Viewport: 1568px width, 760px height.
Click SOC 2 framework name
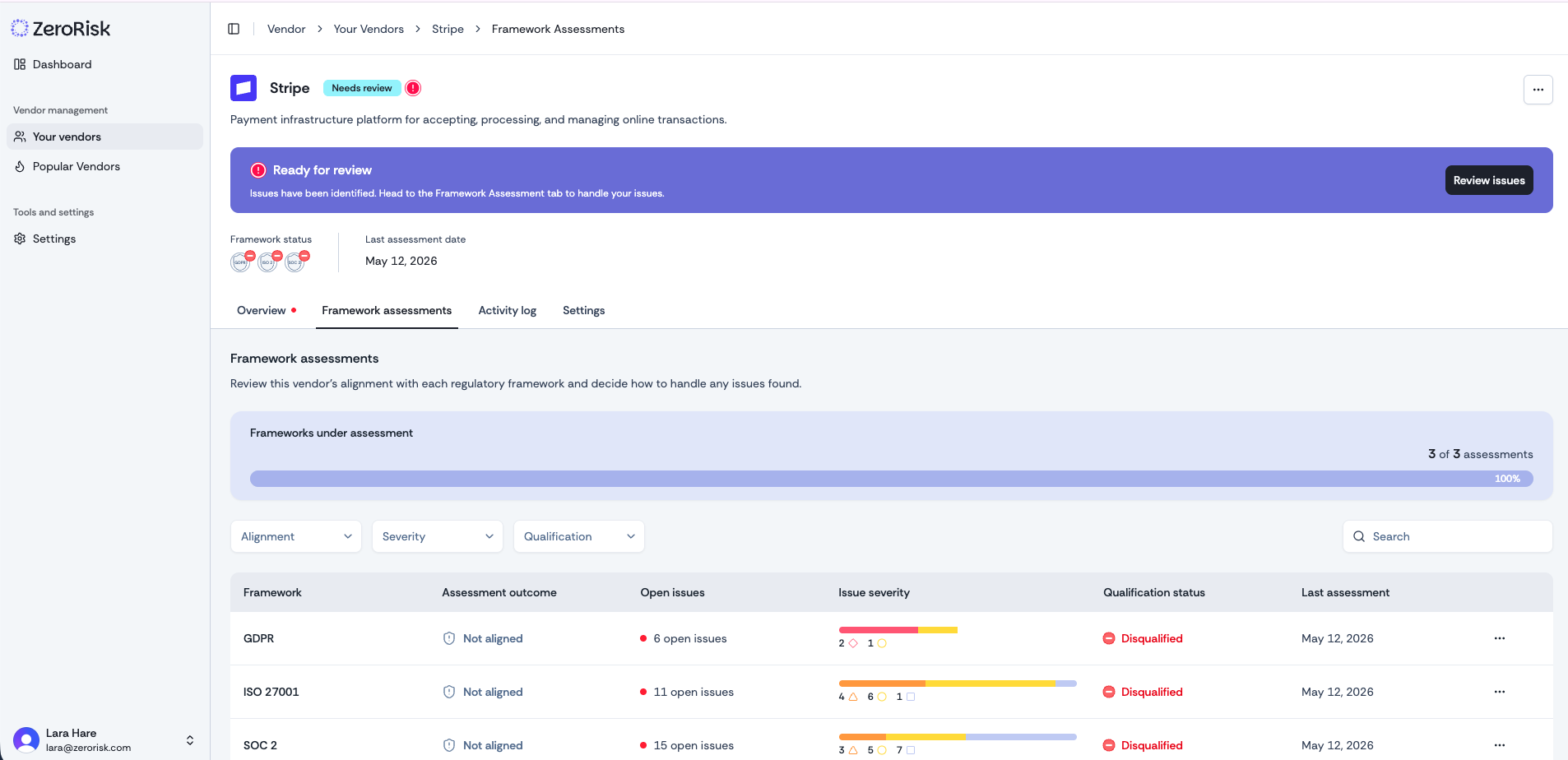[x=260, y=745]
